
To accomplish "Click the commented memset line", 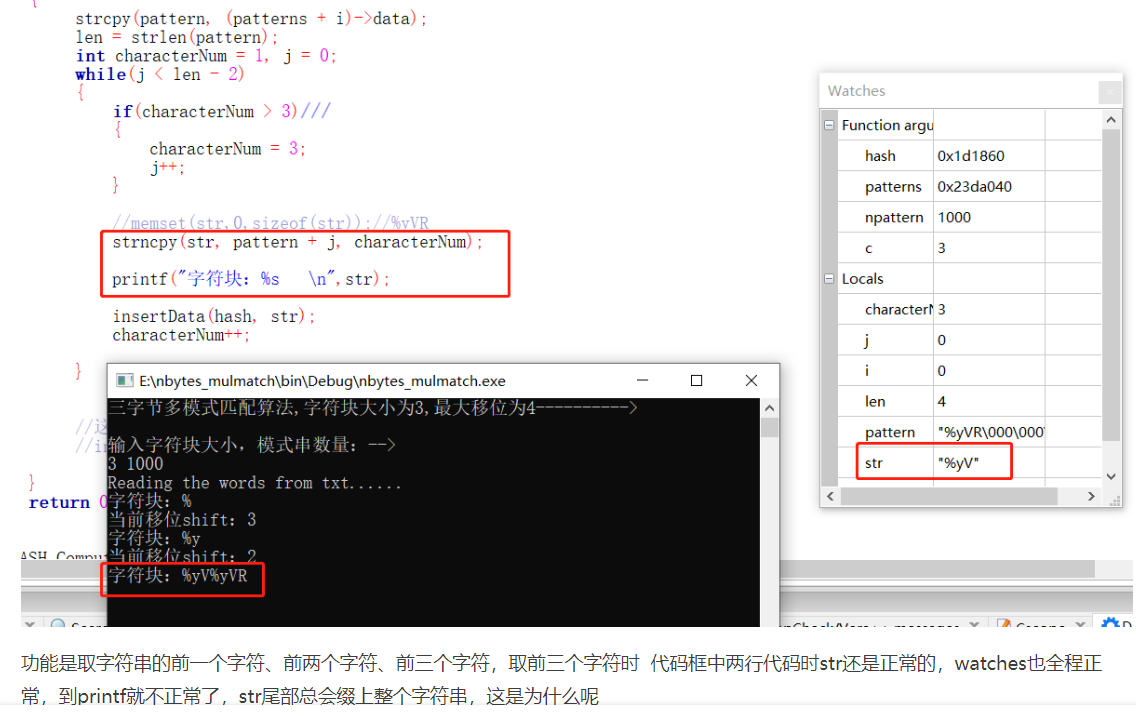I will [271, 222].
